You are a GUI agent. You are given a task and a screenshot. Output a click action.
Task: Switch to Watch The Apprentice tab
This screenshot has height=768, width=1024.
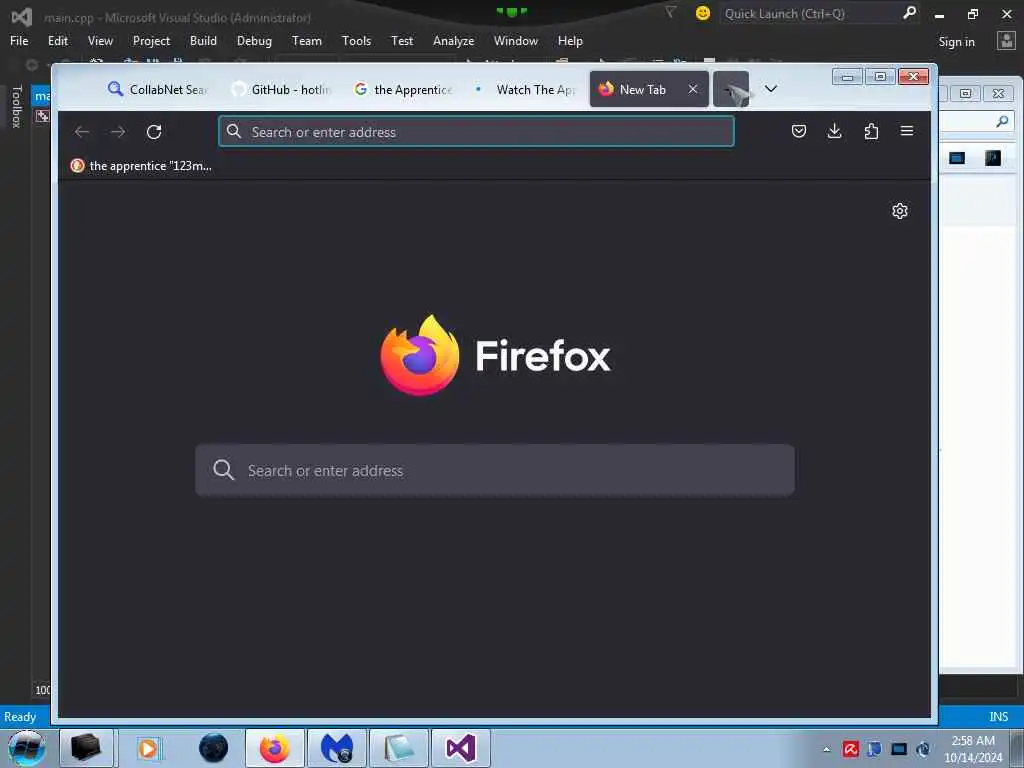point(526,89)
